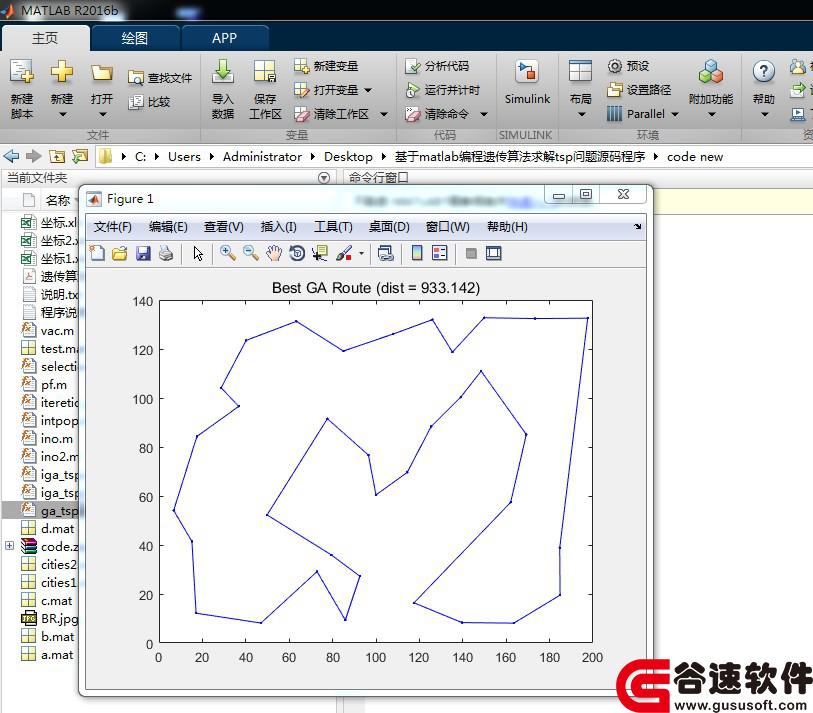Toggle the Rotate 3D tool
Image resolution: width=813 pixels, height=713 pixels.
click(x=297, y=253)
